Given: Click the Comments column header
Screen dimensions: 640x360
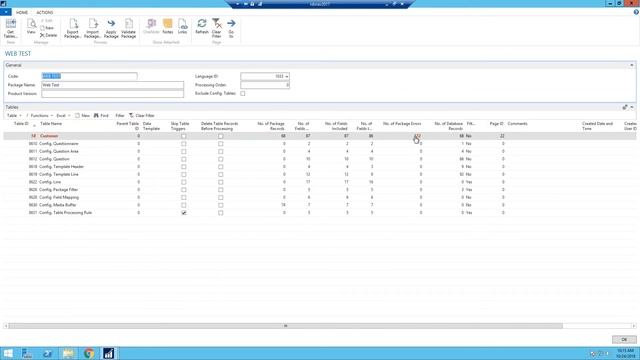Looking at the screenshot, I should (x=518, y=123).
